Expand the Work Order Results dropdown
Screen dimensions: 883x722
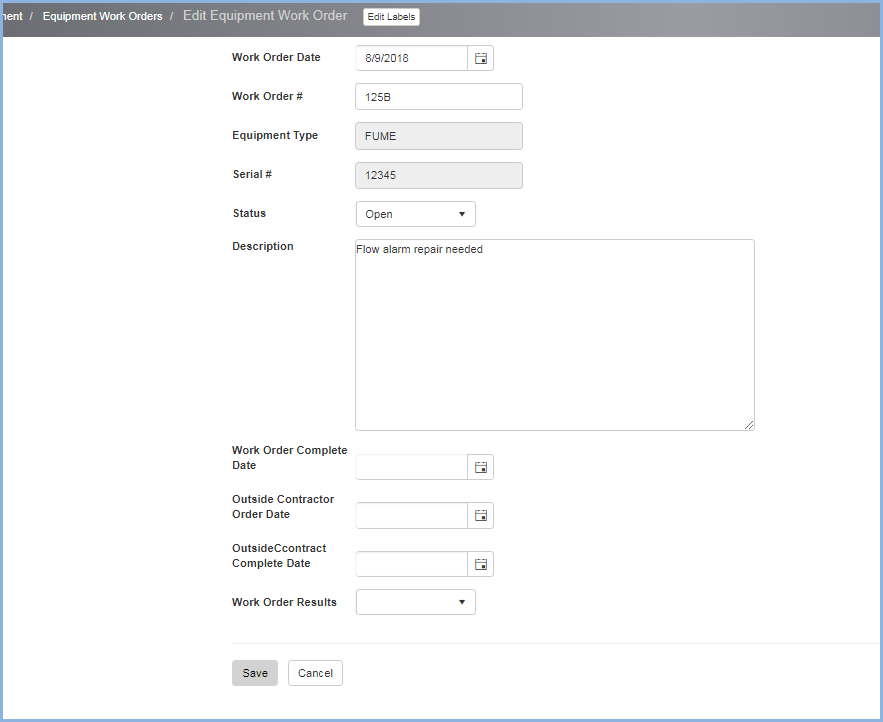[416, 602]
